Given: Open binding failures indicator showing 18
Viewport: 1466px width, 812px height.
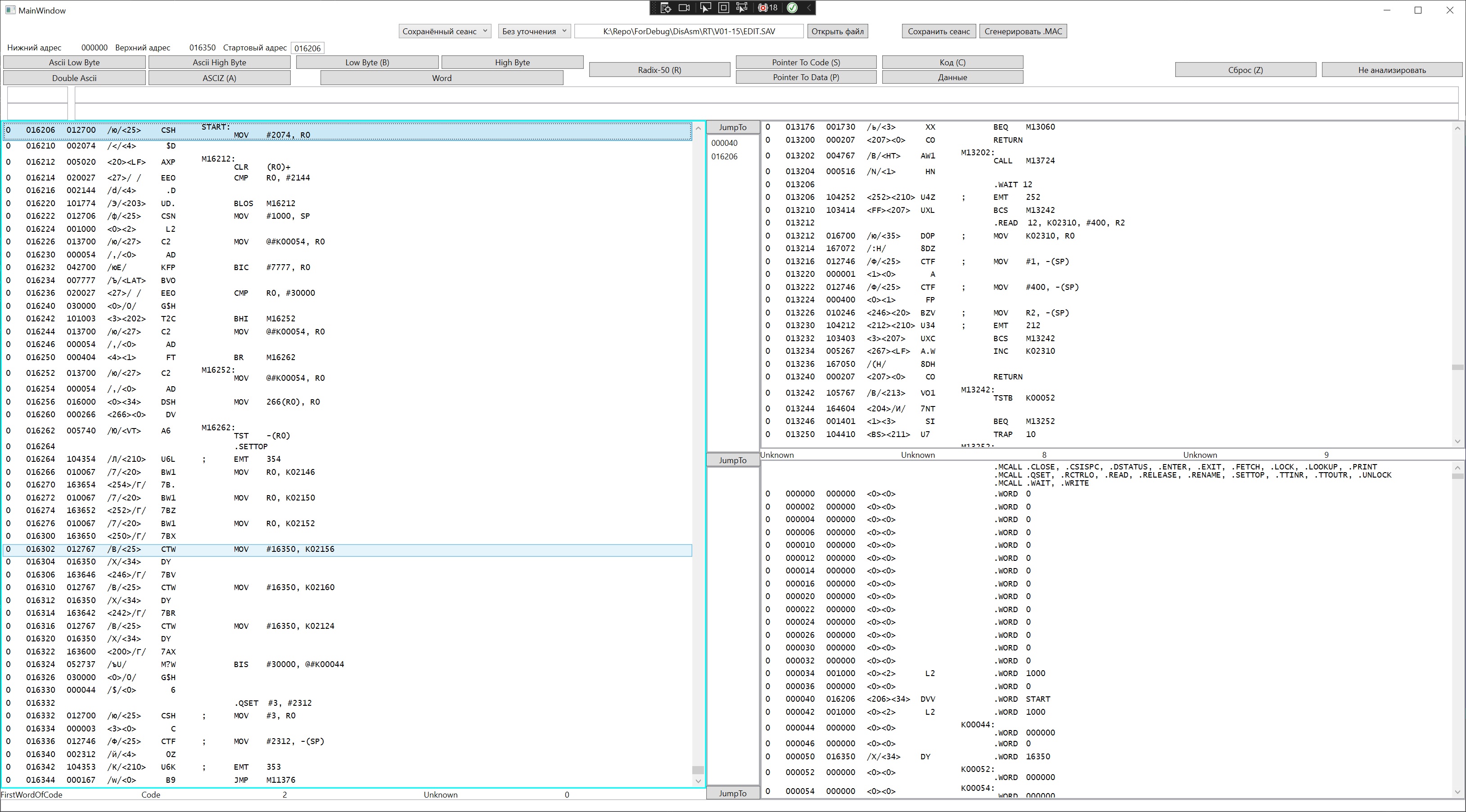Looking at the screenshot, I should point(768,8).
